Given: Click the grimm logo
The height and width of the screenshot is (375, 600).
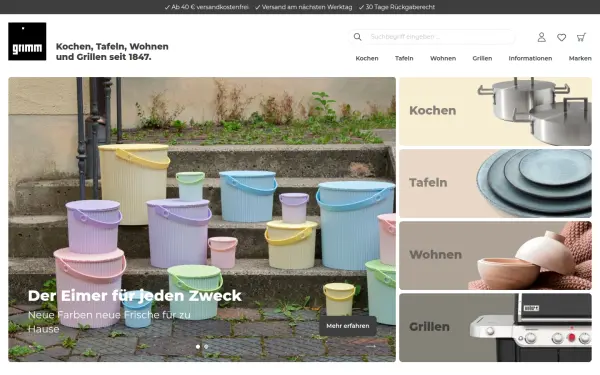Looking at the screenshot, I should pyautogui.click(x=27, y=41).
